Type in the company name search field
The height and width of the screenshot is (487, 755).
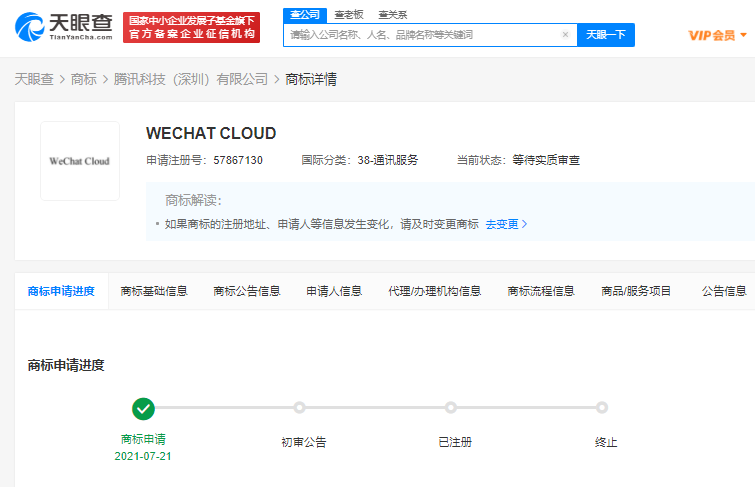coord(422,35)
